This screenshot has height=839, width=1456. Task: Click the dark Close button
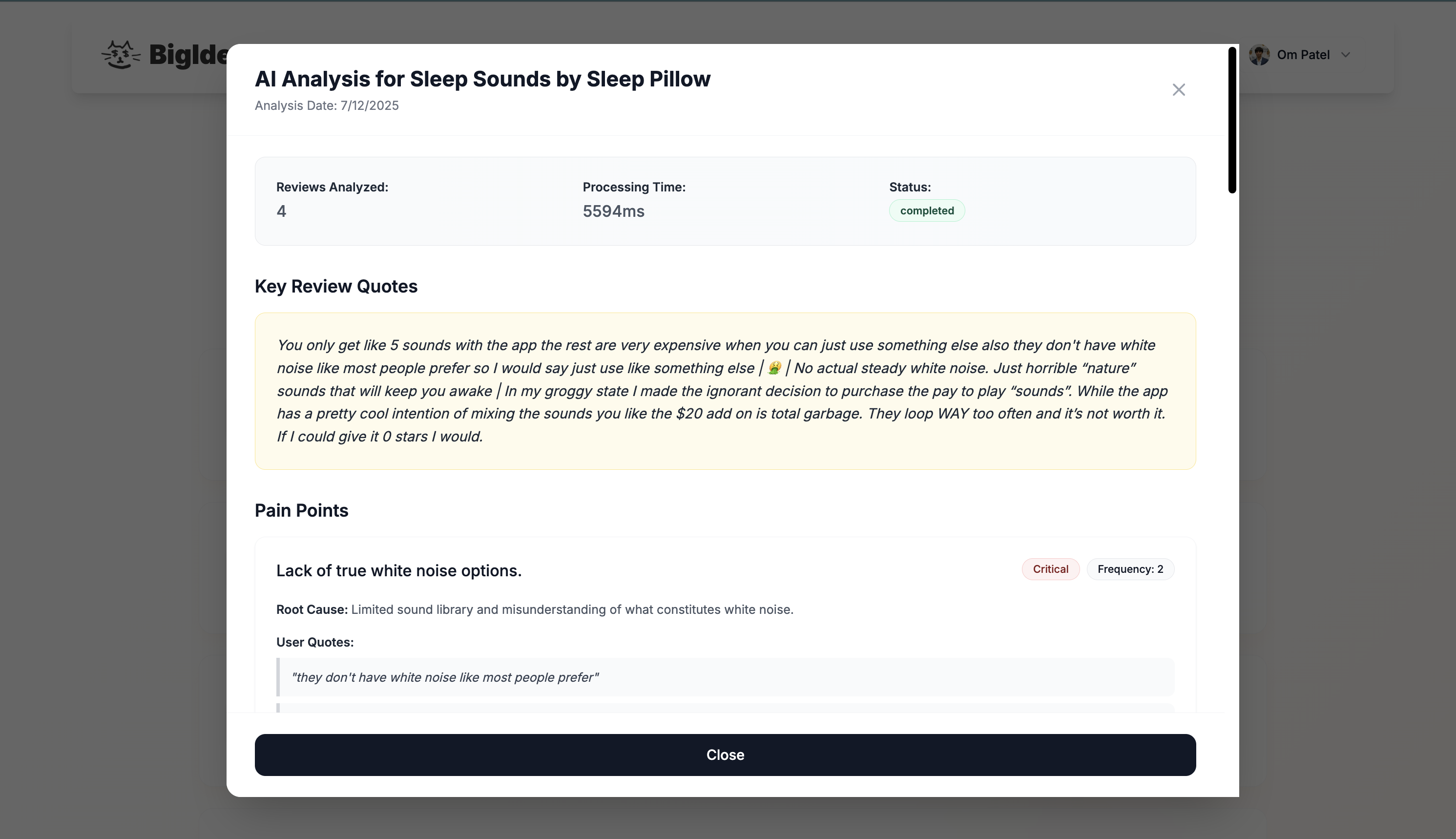(x=725, y=755)
